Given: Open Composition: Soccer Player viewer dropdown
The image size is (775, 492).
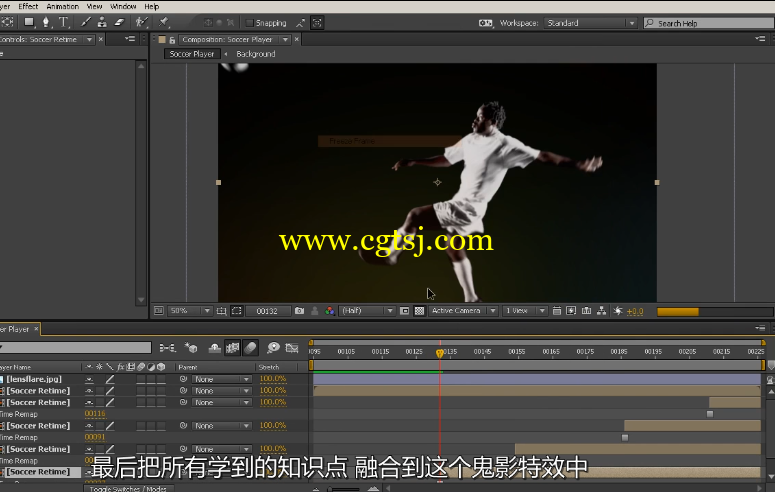Looking at the screenshot, I should click(x=285, y=40).
